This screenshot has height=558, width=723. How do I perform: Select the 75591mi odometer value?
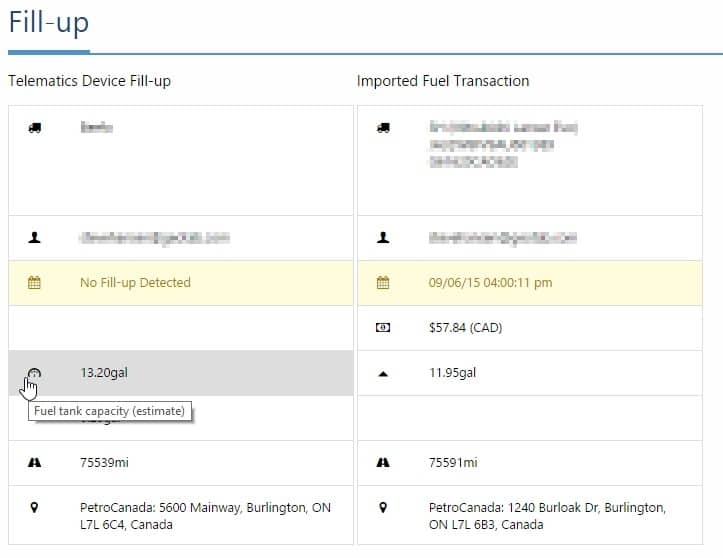click(x=453, y=463)
